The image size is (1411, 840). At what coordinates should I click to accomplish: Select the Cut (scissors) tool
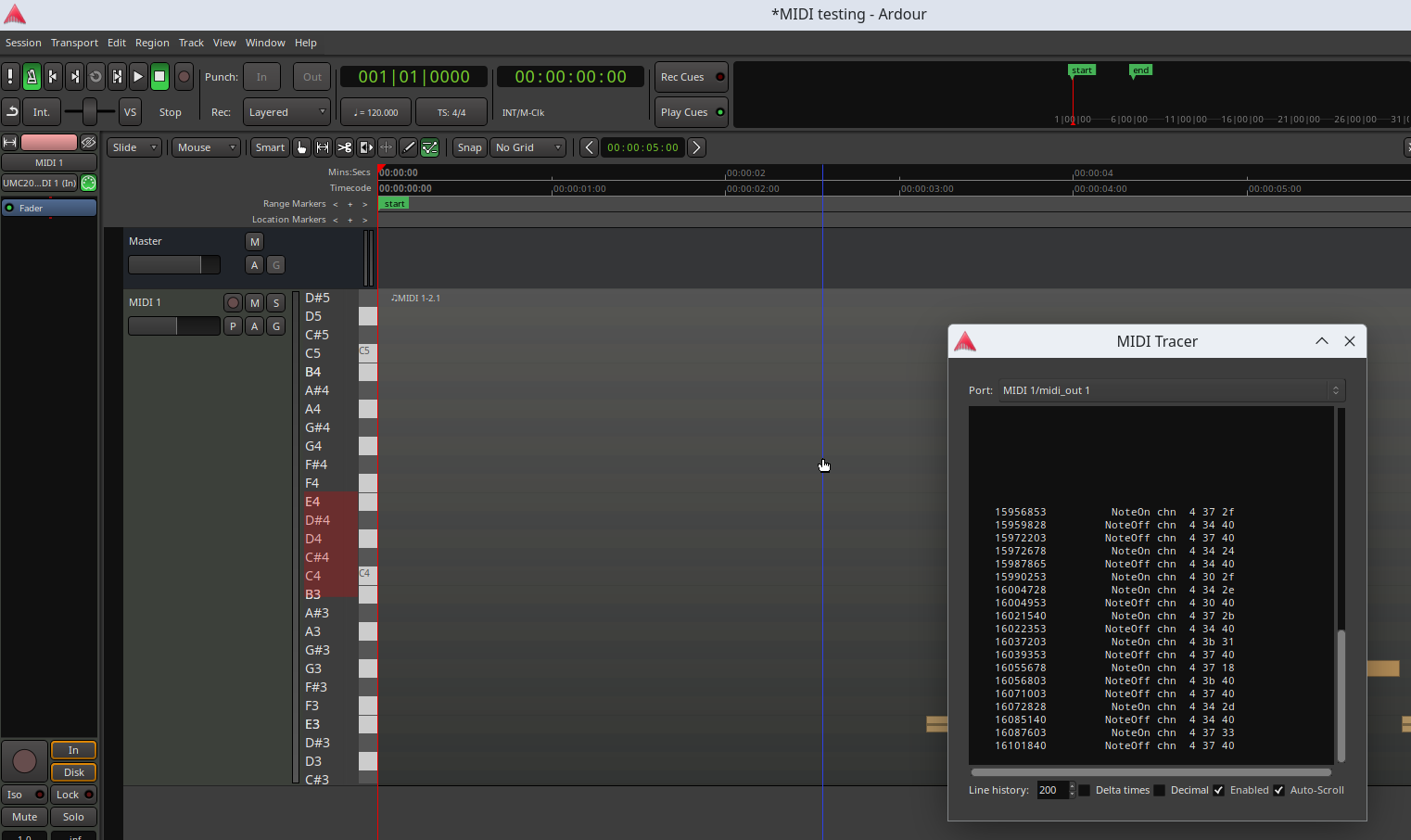point(344,147)
